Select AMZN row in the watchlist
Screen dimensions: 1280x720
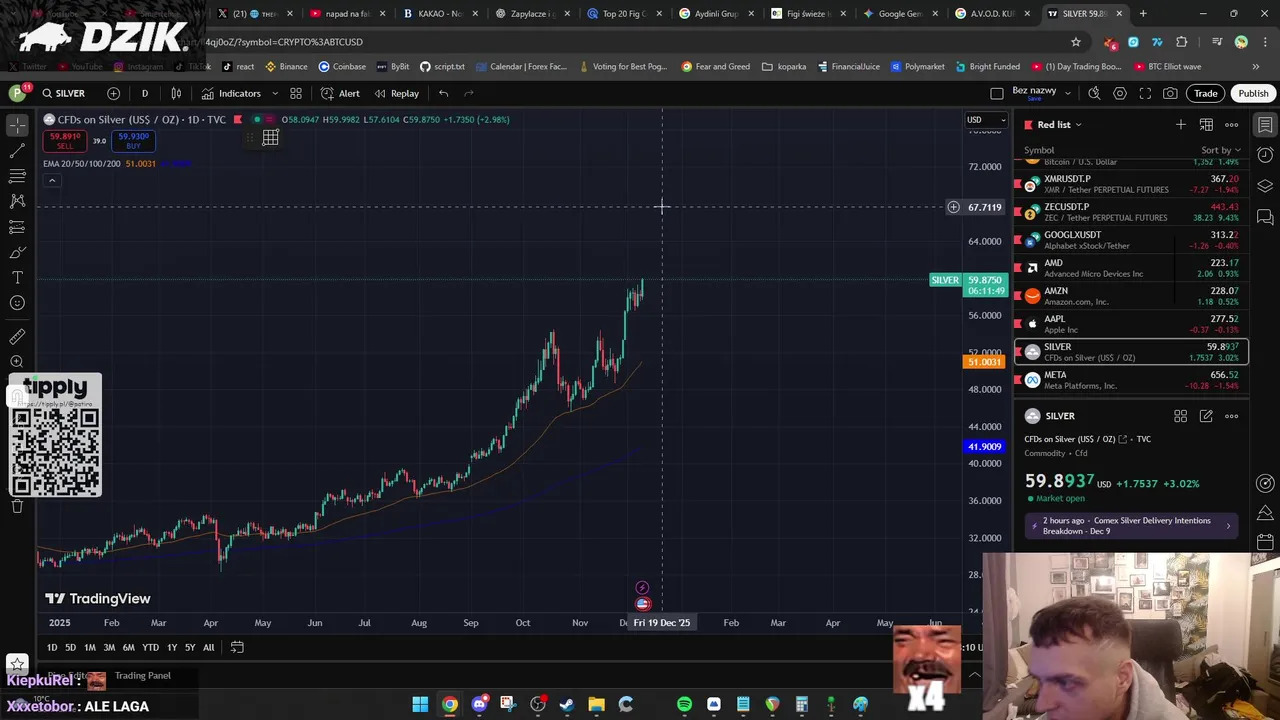(x=1131, y=296)
